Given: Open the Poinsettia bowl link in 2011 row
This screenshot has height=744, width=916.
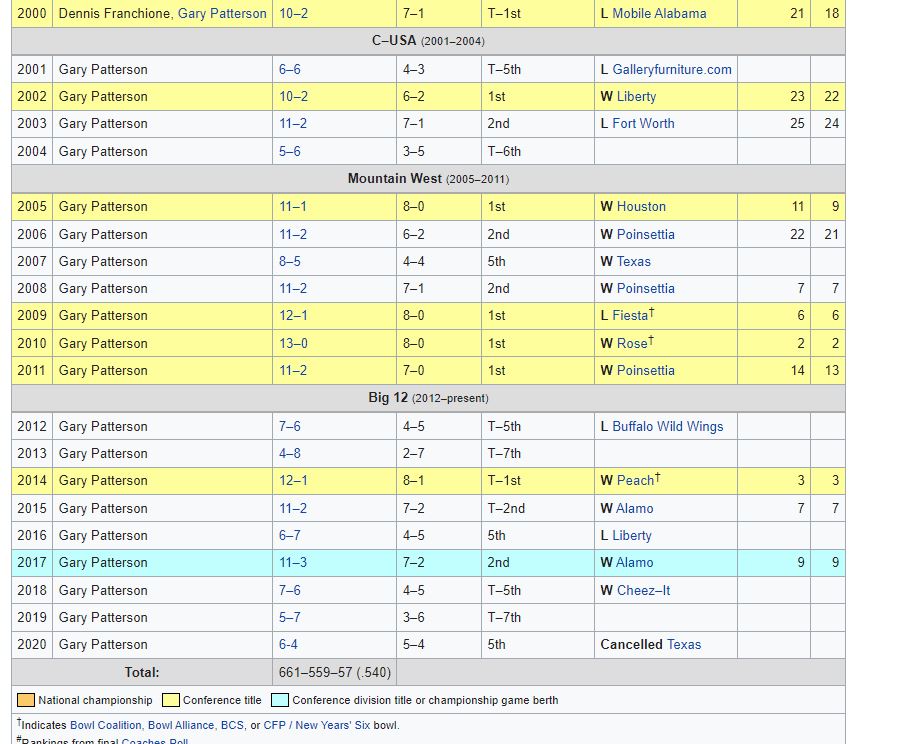Looking at the screenshot, I should pos(646,370).
